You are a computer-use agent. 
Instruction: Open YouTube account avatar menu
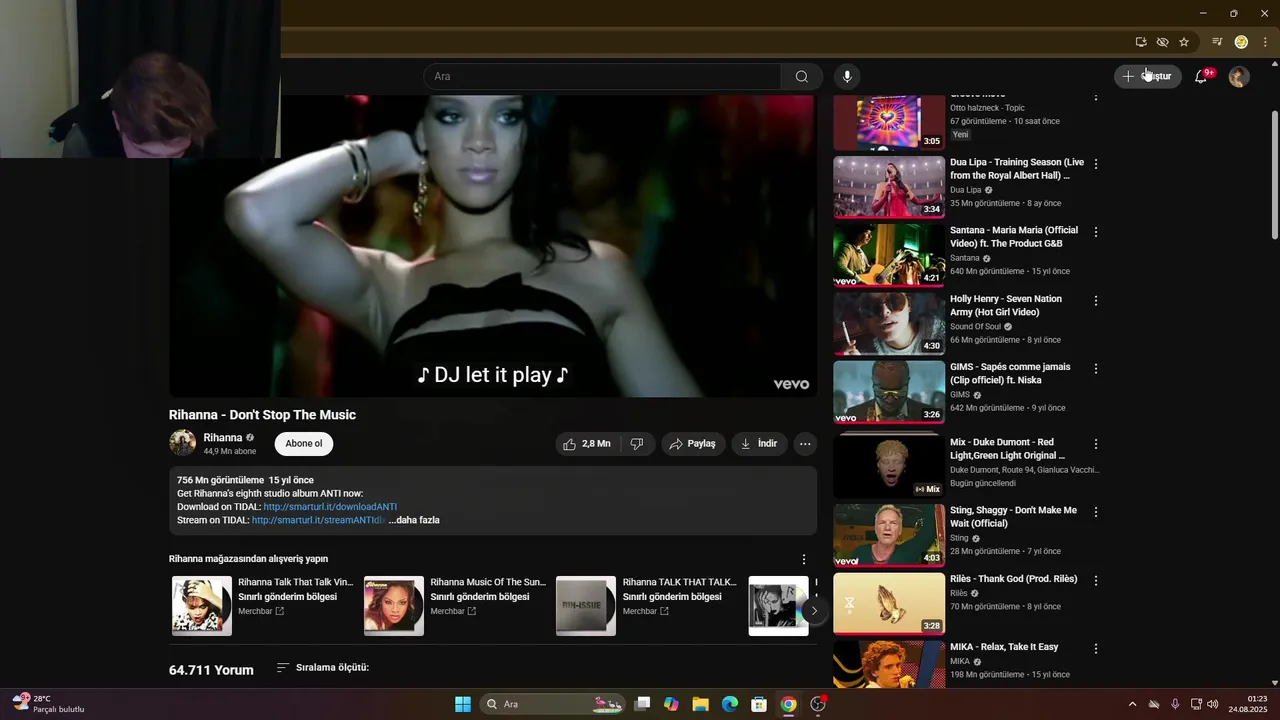(x=1238, y=77)
